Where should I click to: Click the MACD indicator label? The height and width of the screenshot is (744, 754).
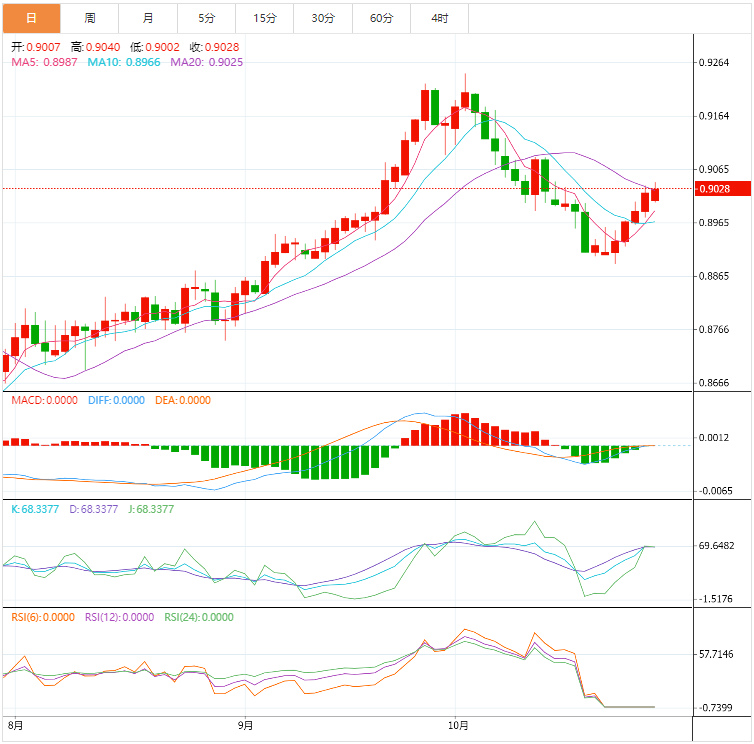[x=44, y=400]
